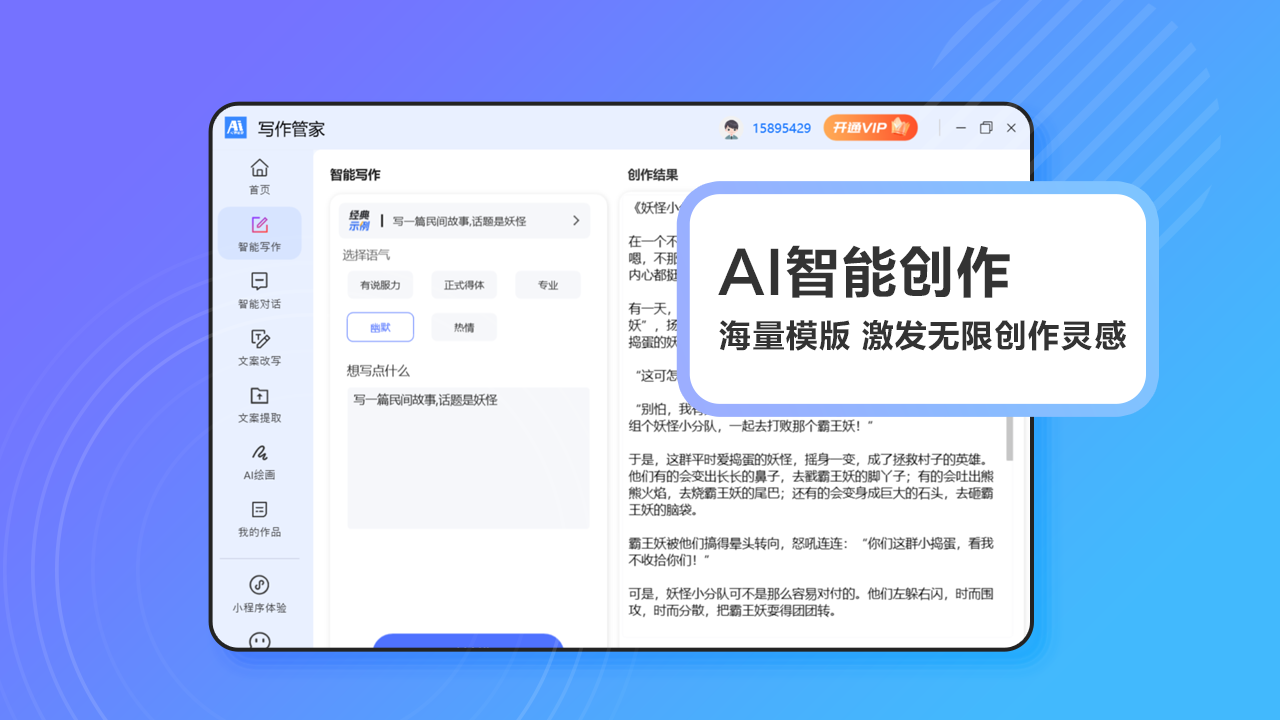Image resolution: width=1280 pixels, height=720 pixels.
Task: Select the 有说服力 tone option
Action: (380, 285)
